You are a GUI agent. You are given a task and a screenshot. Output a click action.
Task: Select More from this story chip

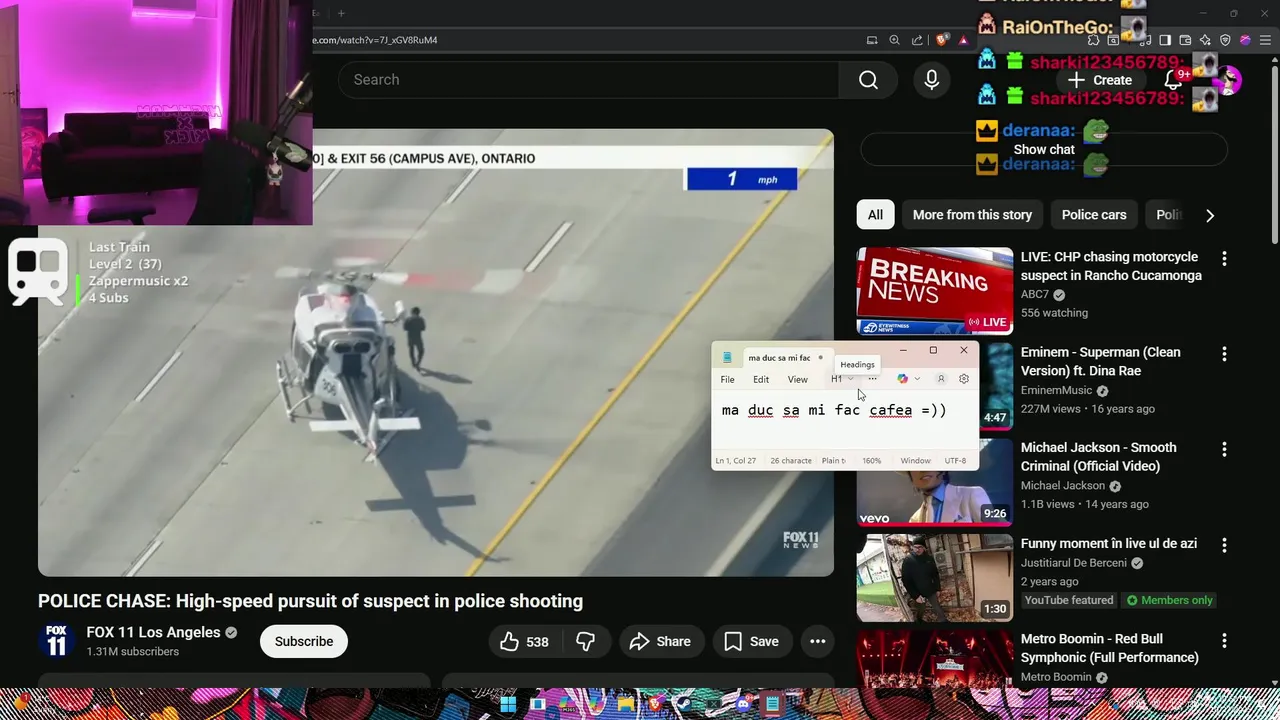(972, 215)
